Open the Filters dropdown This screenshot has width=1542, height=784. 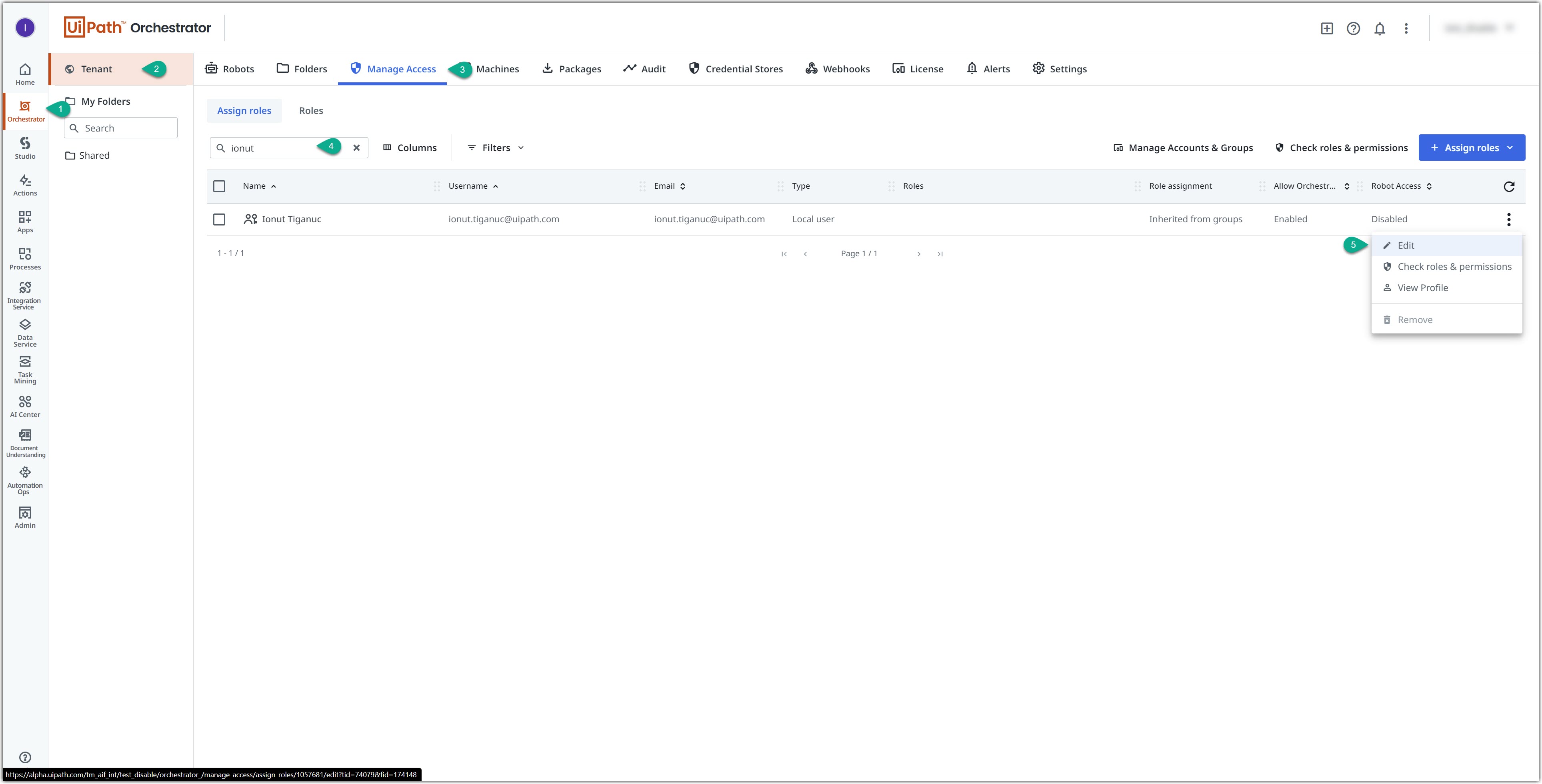coord(496,147)
